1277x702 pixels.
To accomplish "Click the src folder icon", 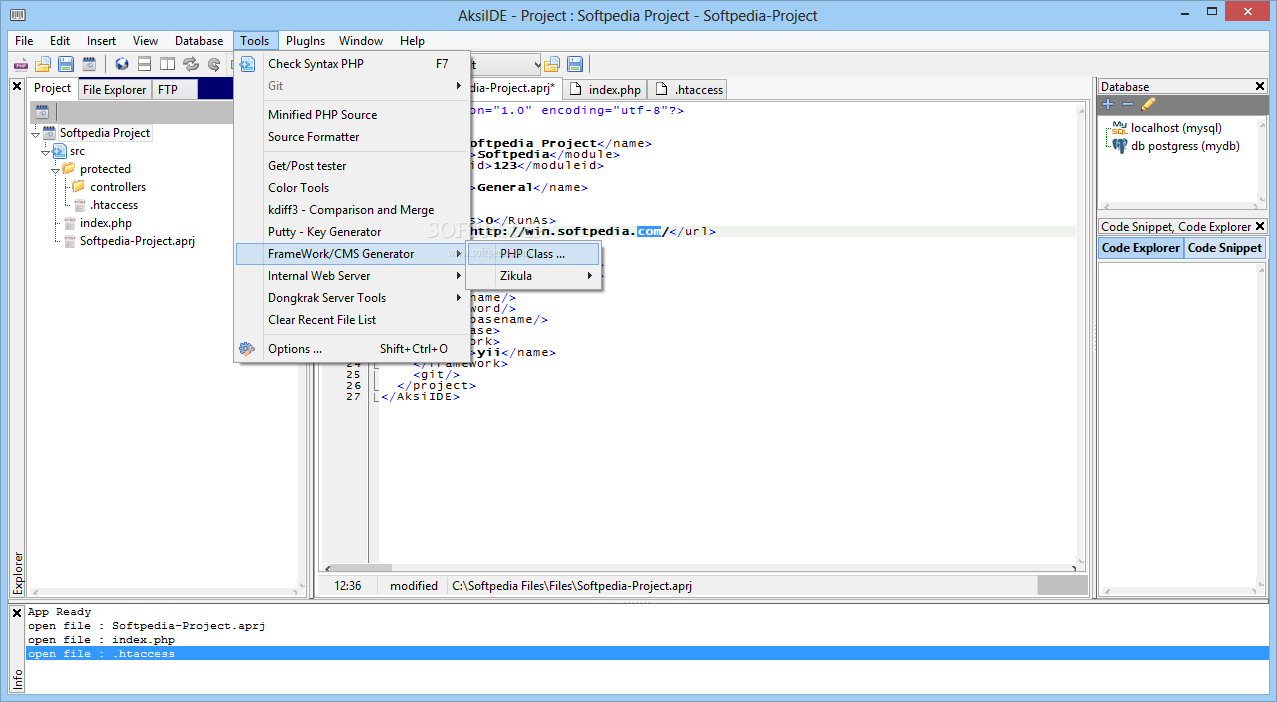I will point(59,151).
